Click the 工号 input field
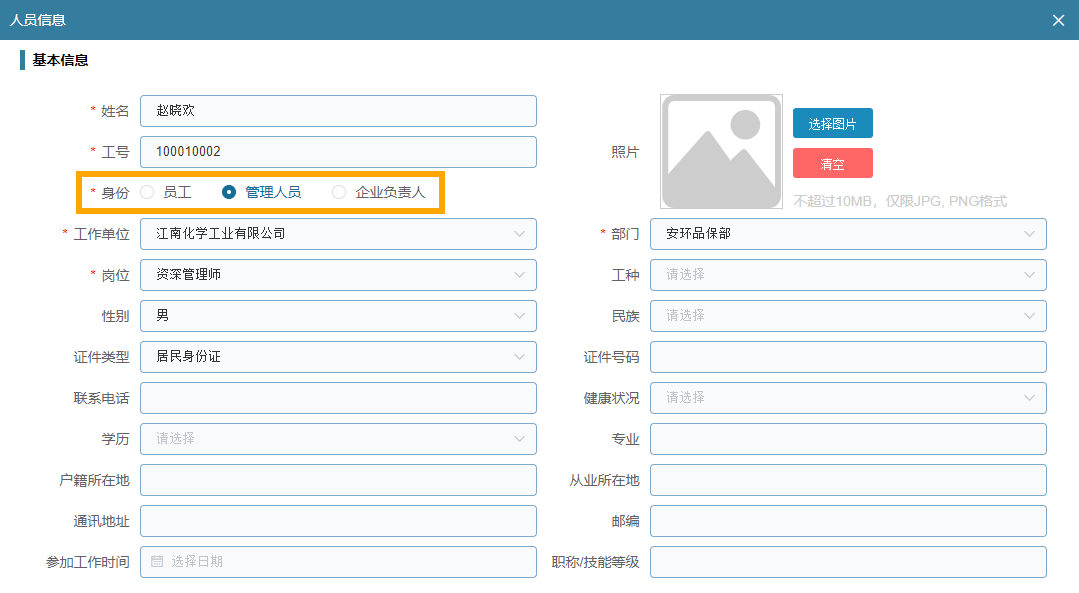The image size is (1079, 593). tap(338, 152)
